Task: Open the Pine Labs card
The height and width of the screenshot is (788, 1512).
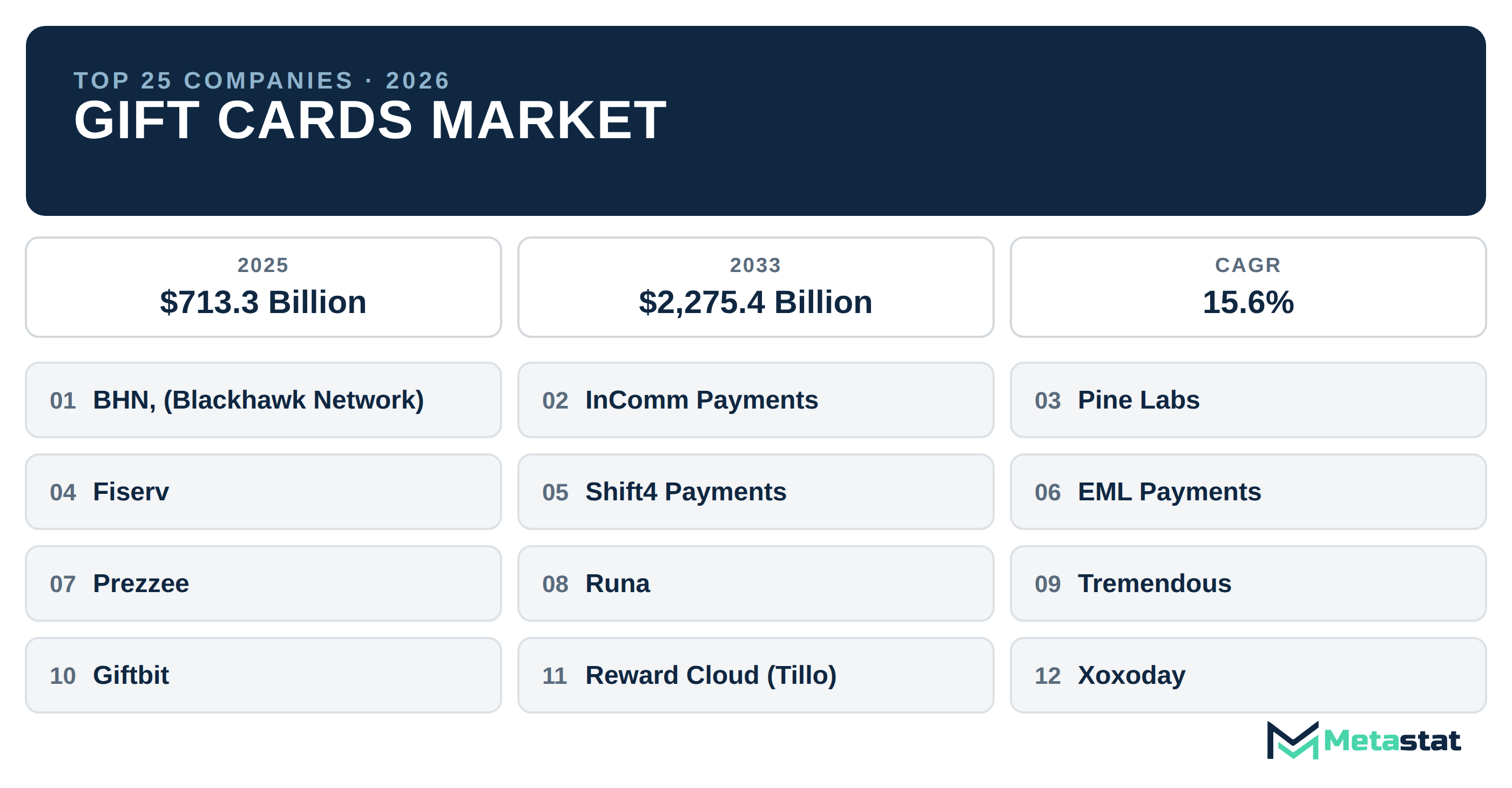Action: (1248, 400)
